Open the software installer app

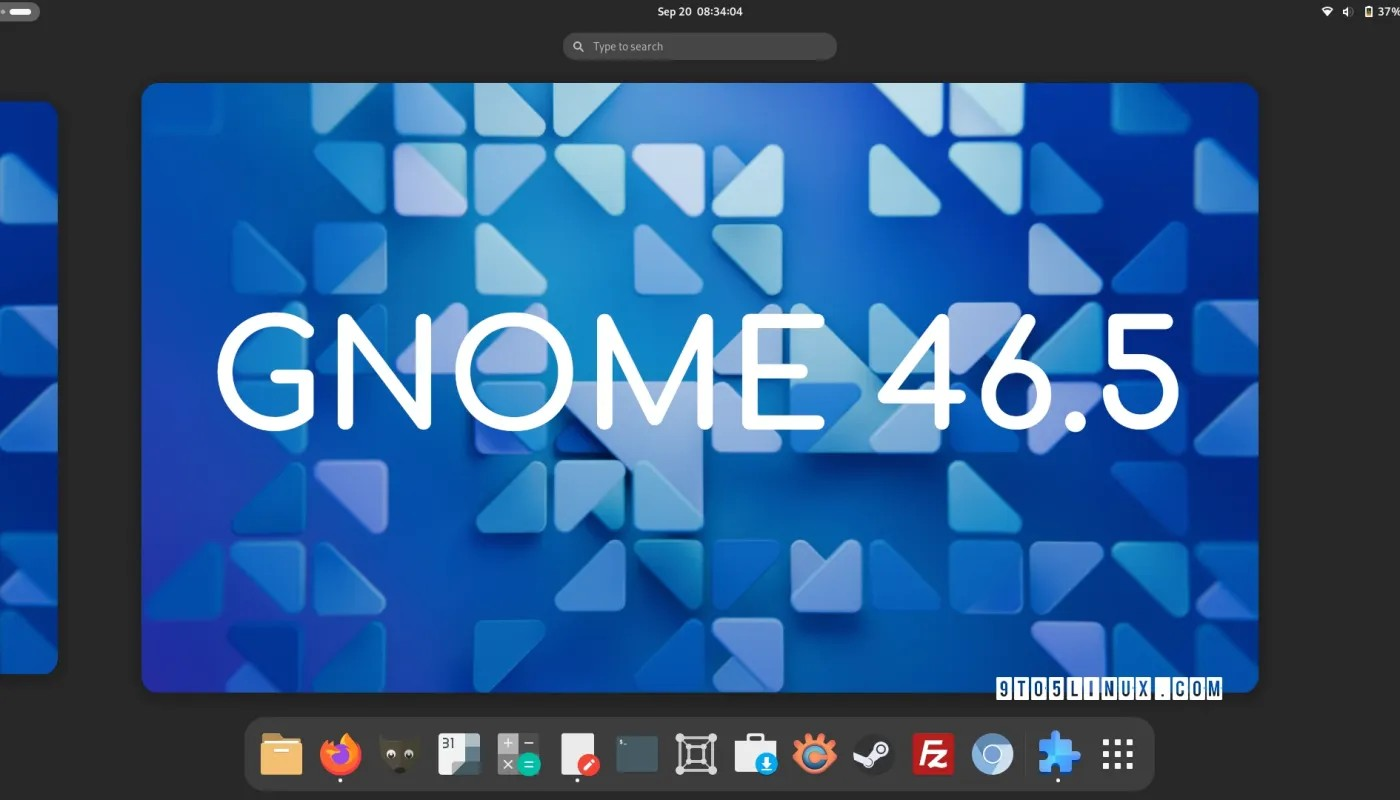[x=755, y=754]
